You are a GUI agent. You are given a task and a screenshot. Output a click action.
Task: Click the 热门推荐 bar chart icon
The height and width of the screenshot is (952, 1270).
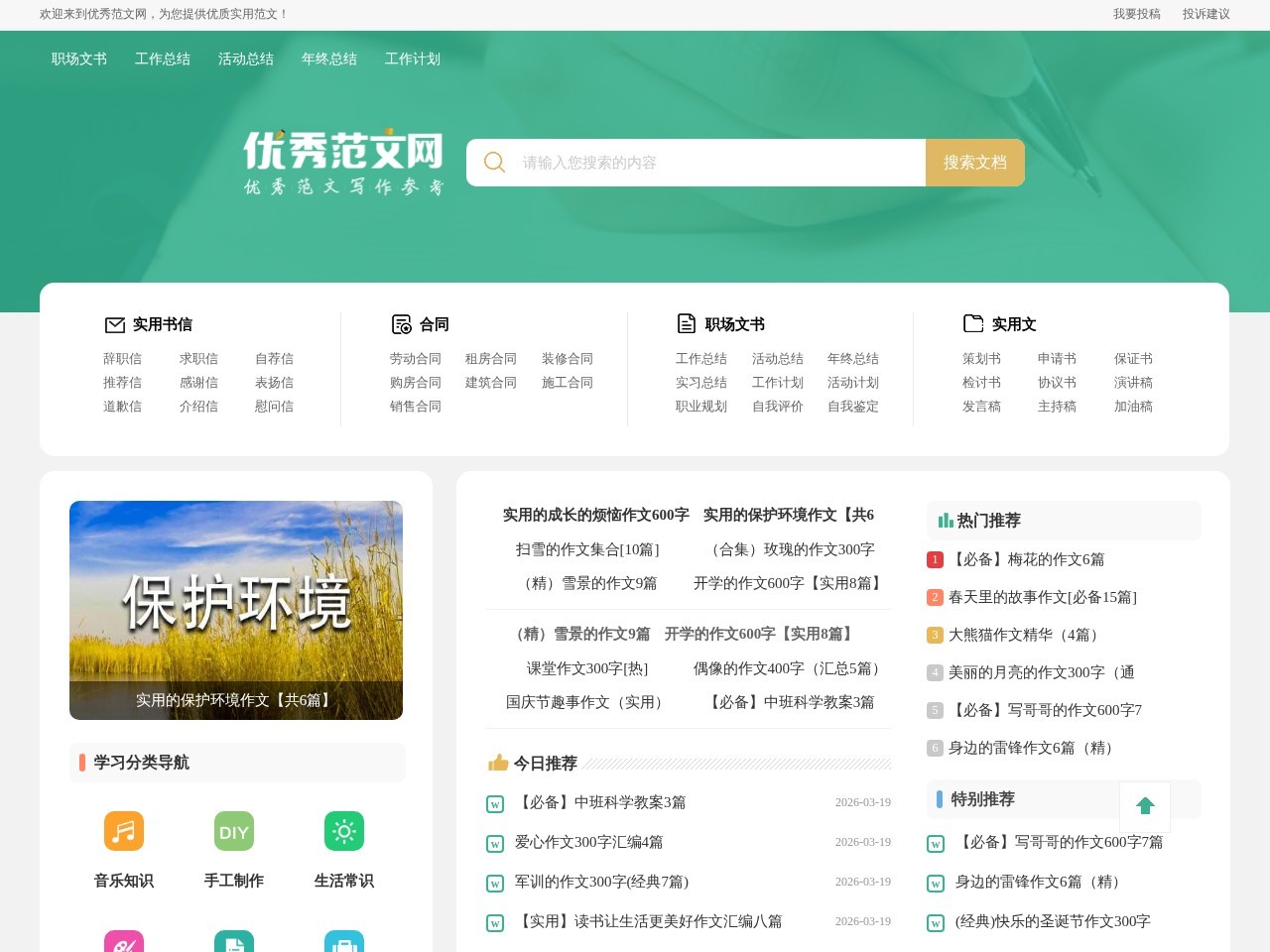(944, 520)
